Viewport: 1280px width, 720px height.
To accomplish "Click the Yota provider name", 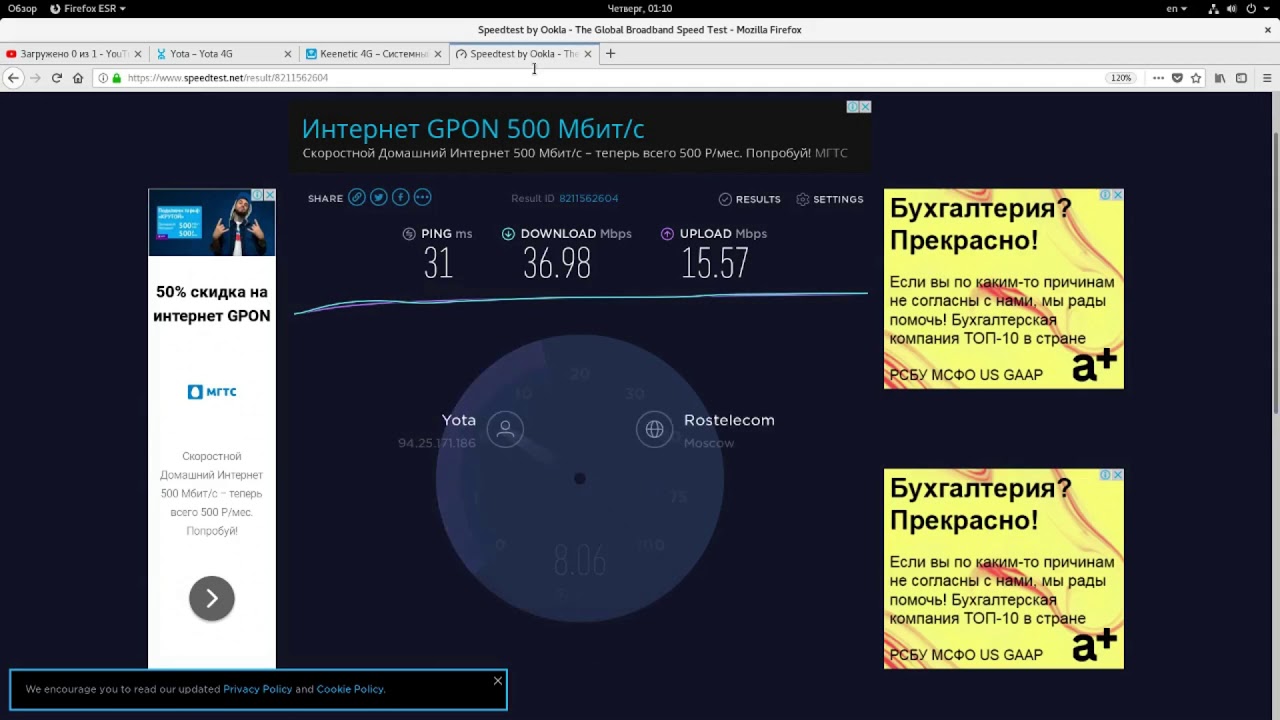I will [459, 420].
